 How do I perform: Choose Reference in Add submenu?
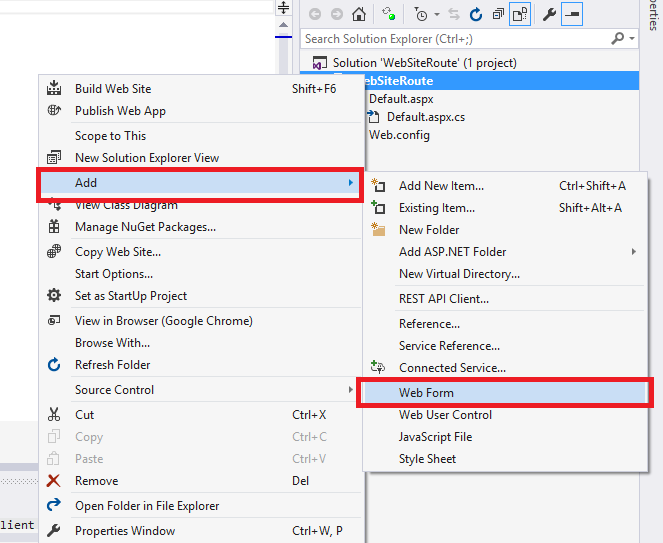pyautogui.click(x=505, y=324)
